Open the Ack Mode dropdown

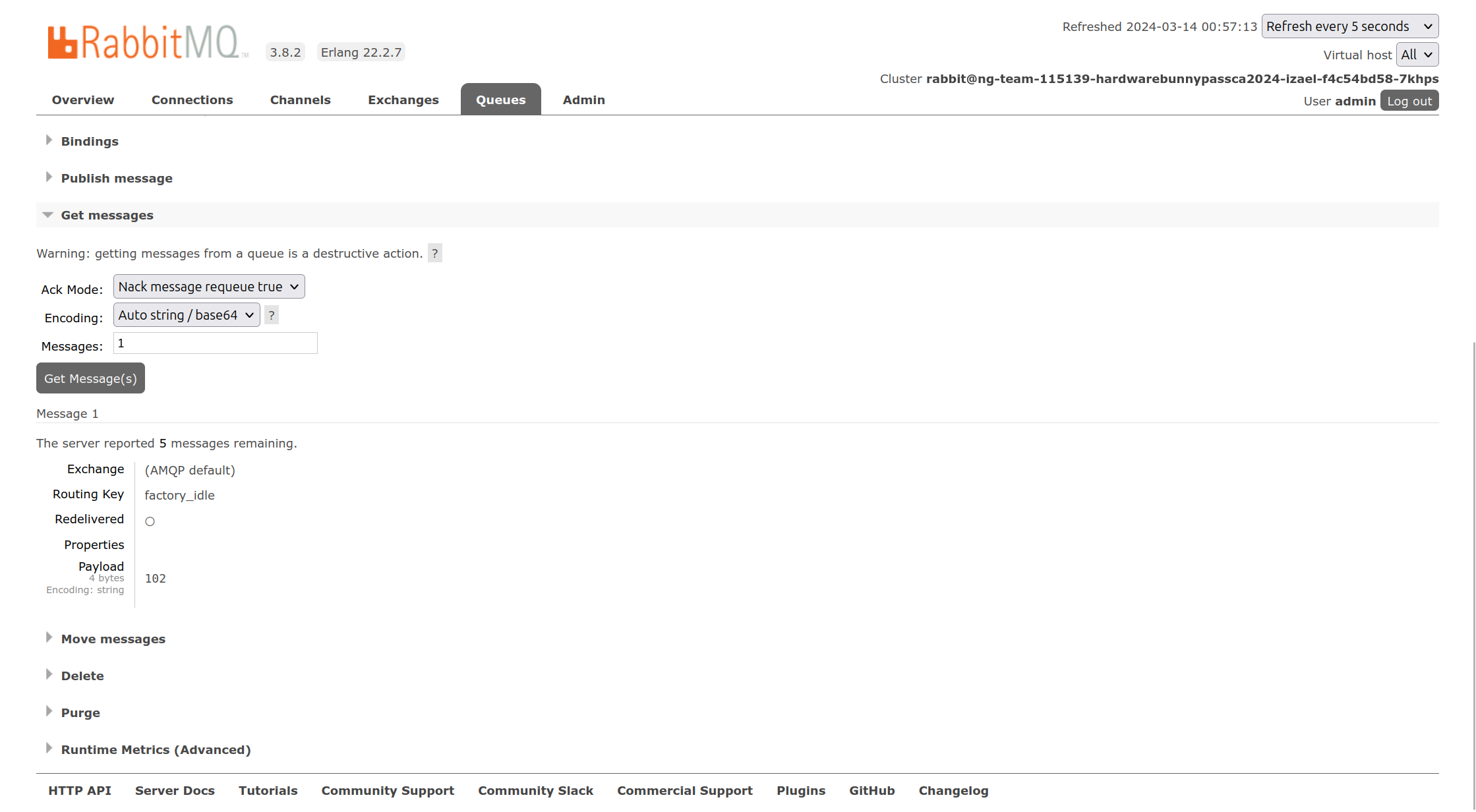209,287
